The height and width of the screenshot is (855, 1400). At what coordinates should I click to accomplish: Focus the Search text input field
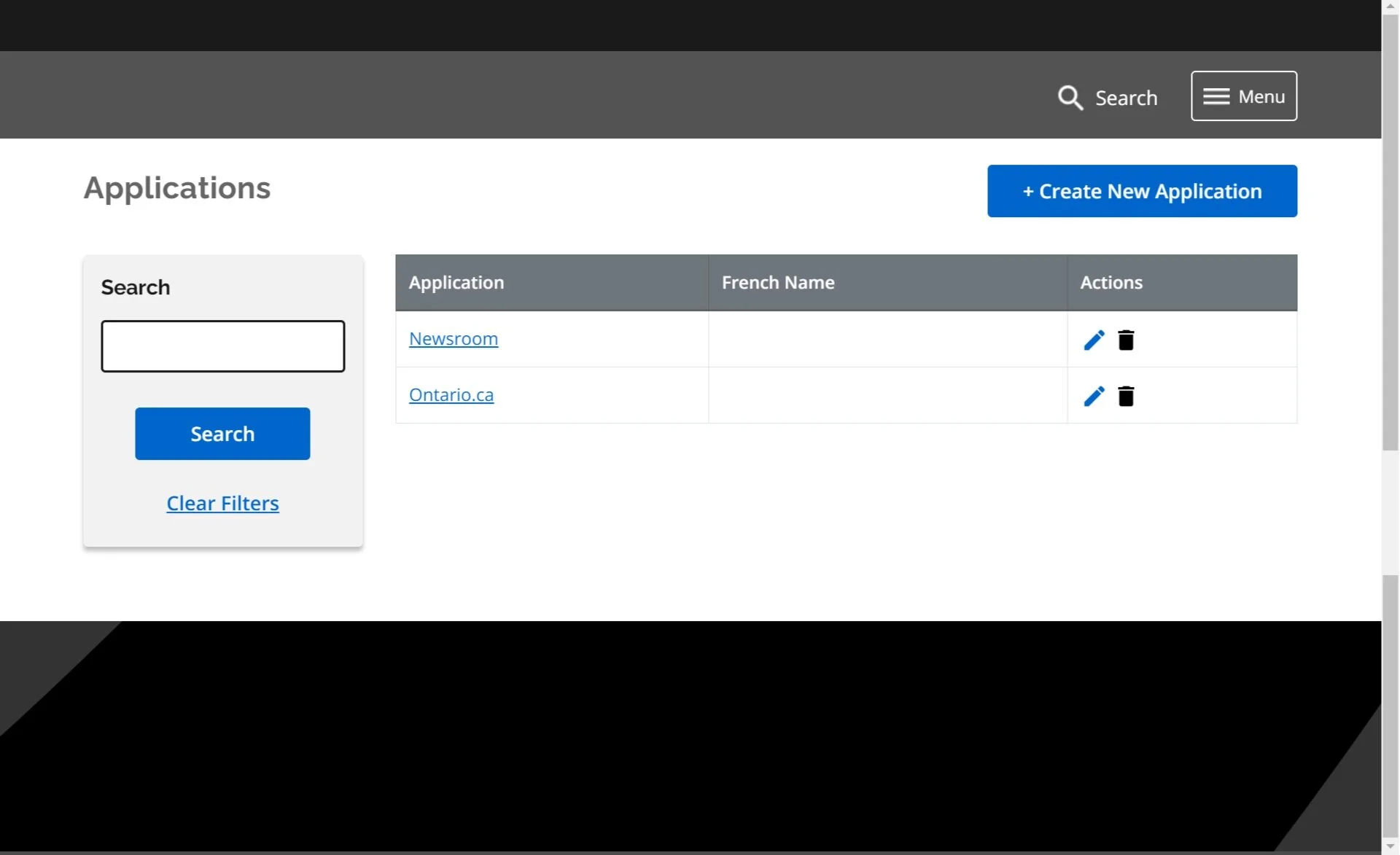pyautogui.click(x=222, y=346)
